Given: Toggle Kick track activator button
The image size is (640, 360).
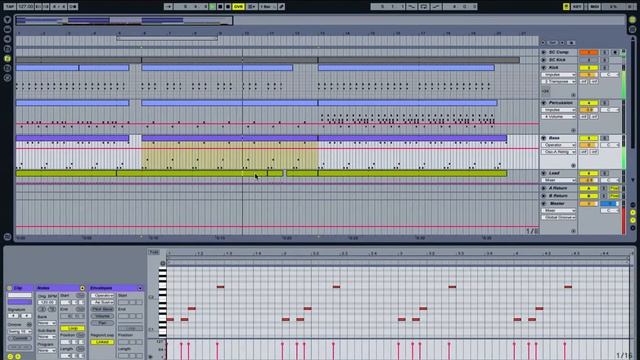Looking at the screenshot, I should click(x=589, y=68).
